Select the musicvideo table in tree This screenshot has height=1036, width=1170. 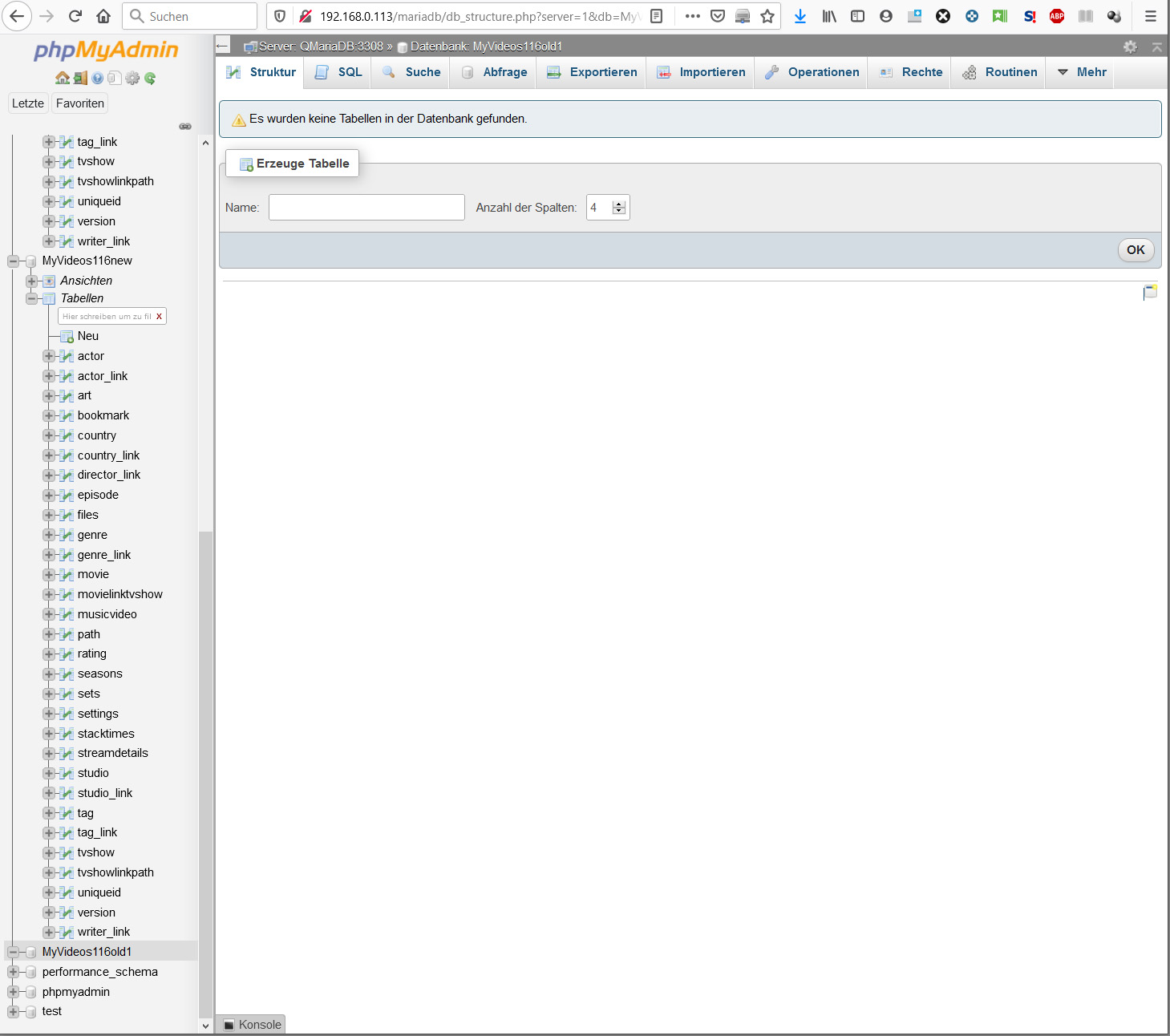107,614
